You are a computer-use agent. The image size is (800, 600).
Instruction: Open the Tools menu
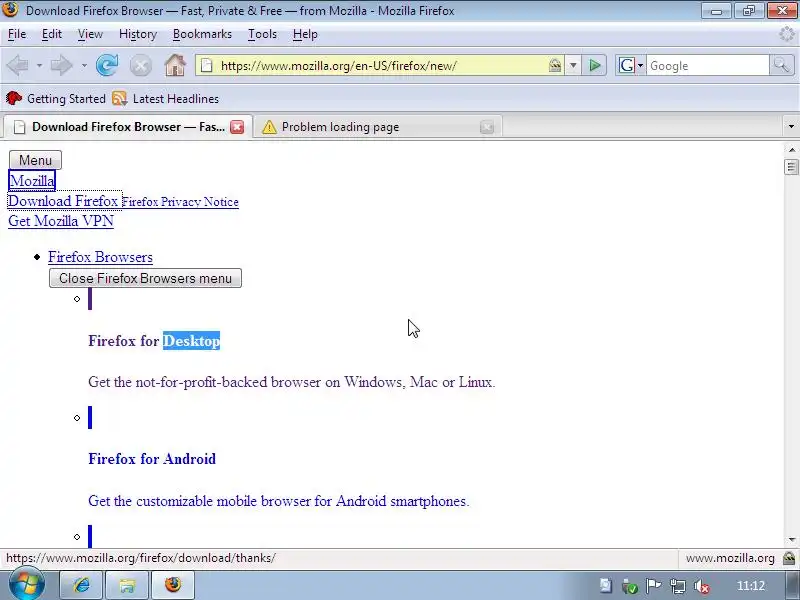(262, 34)
